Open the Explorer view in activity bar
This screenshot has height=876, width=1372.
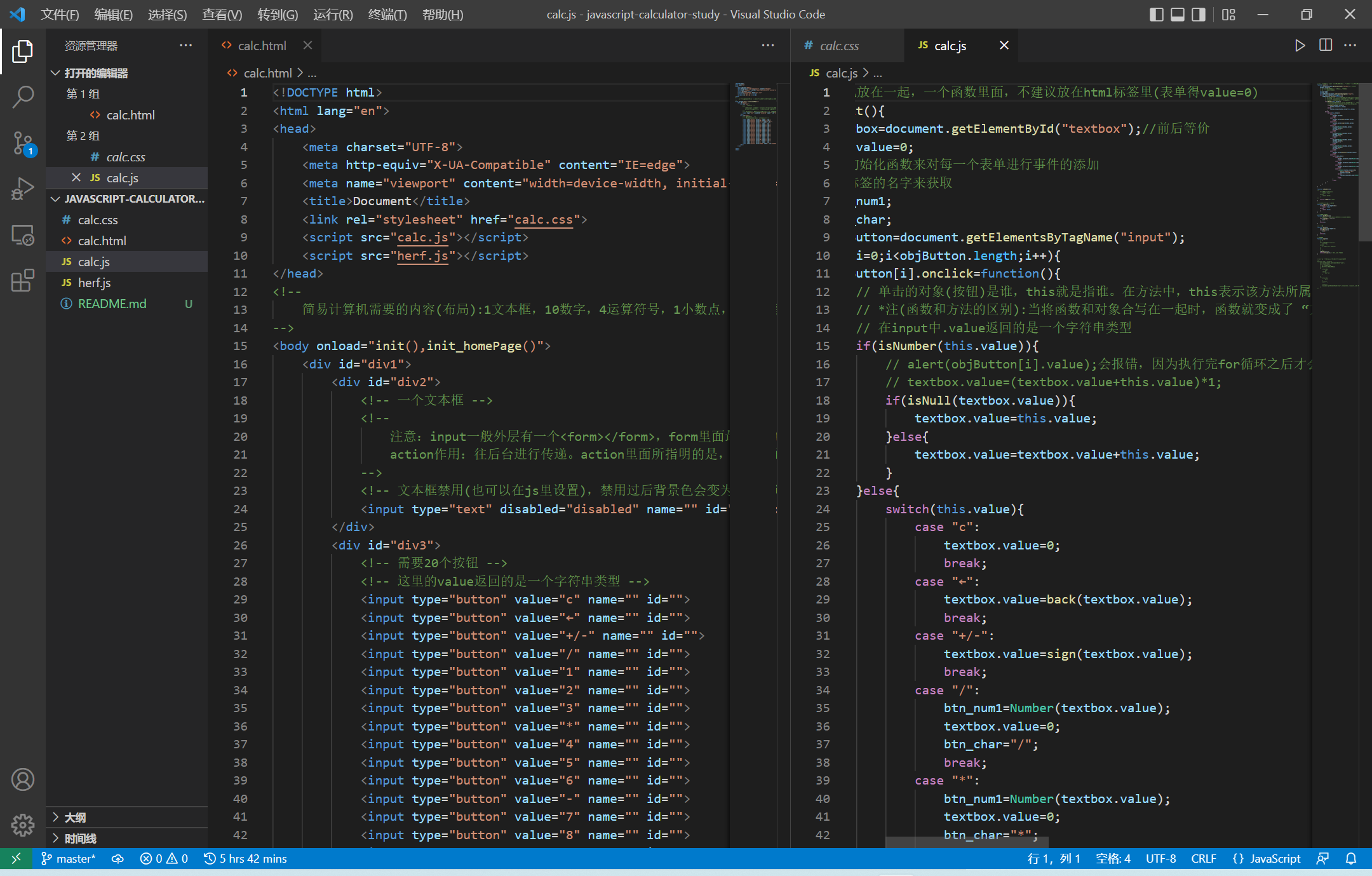(23, 51)
